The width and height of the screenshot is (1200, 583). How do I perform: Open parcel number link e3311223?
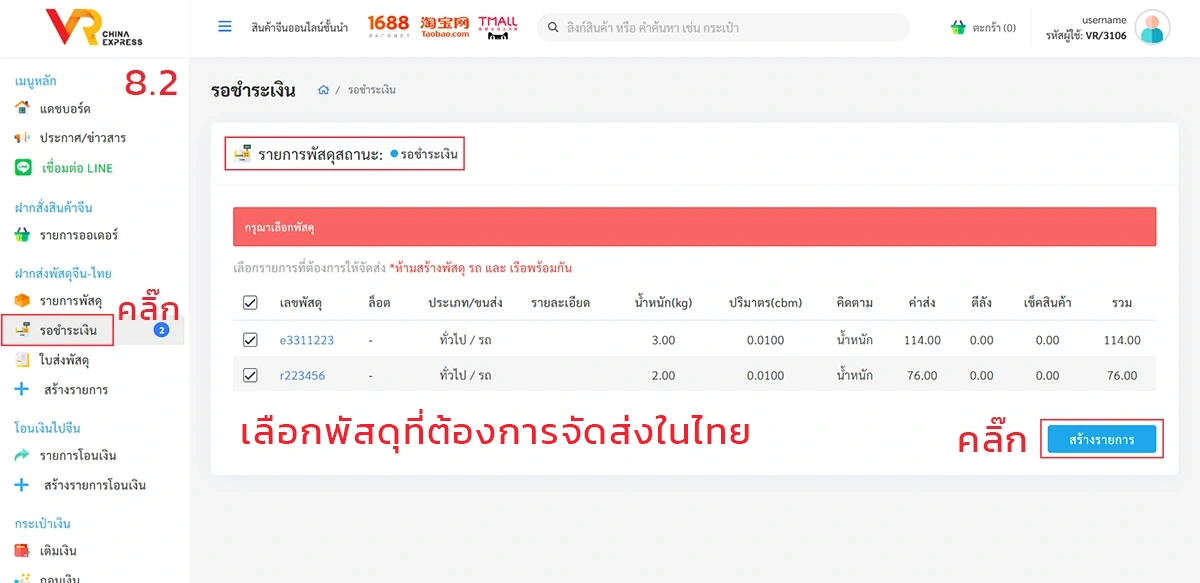[x=307, y=340]
